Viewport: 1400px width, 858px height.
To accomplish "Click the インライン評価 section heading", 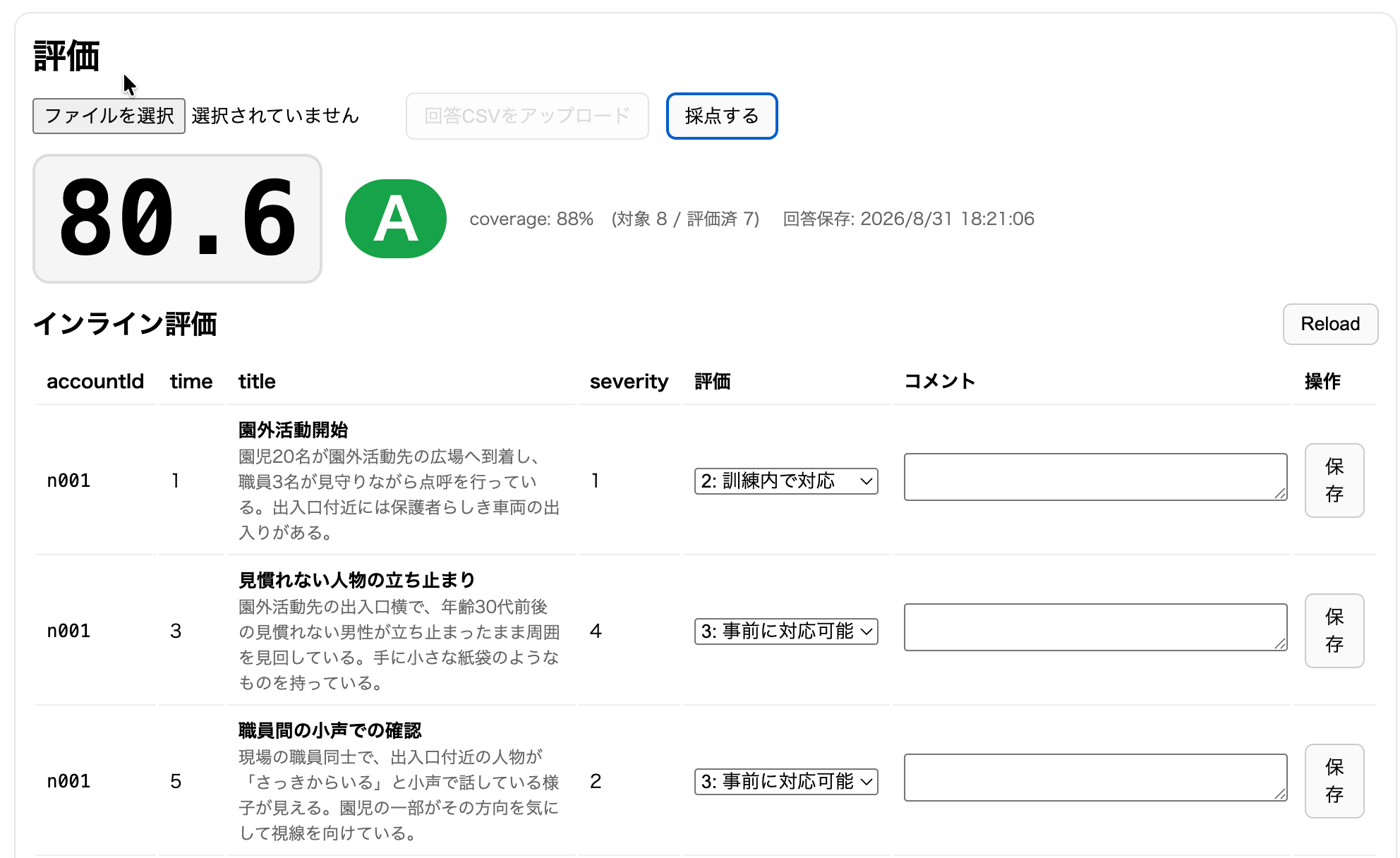I will [125, 325].
